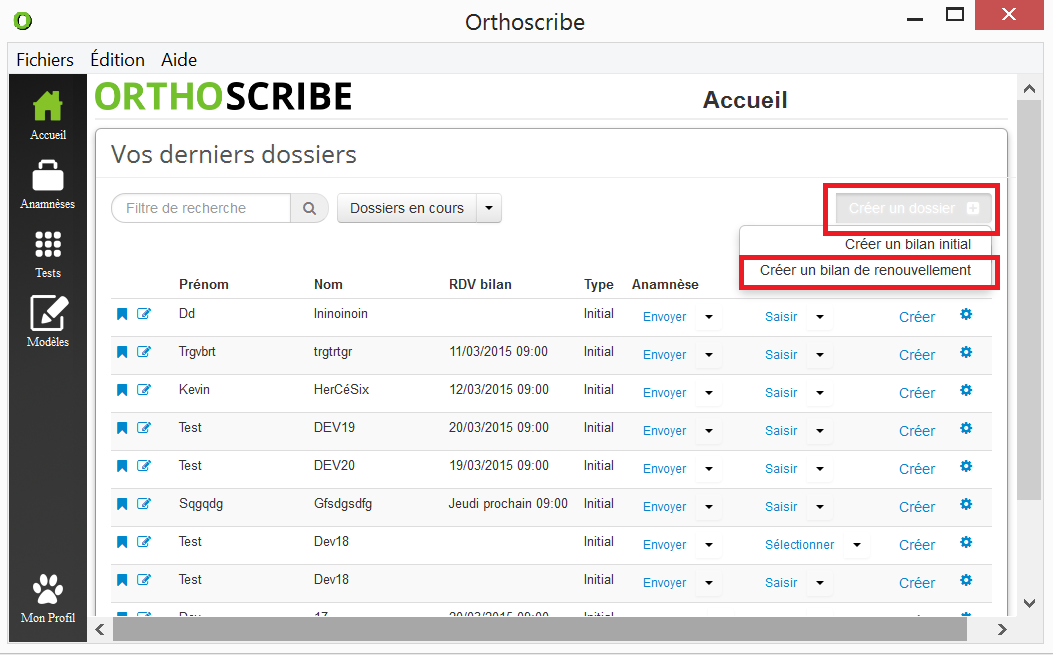Expand Envoyer dropdown arrow in DEV19 row
Image resolution: width=1053 pixels, height=655 pixels.
[708, 431]
